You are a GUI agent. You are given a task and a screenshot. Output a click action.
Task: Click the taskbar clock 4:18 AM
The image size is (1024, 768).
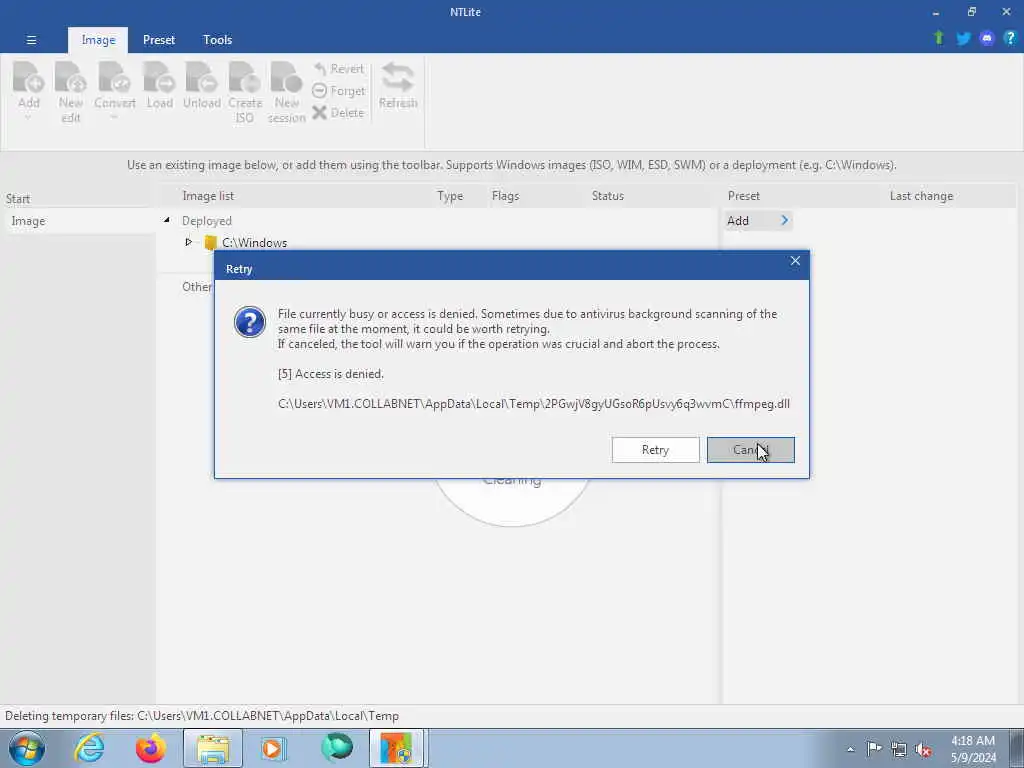tap(973, 741)
